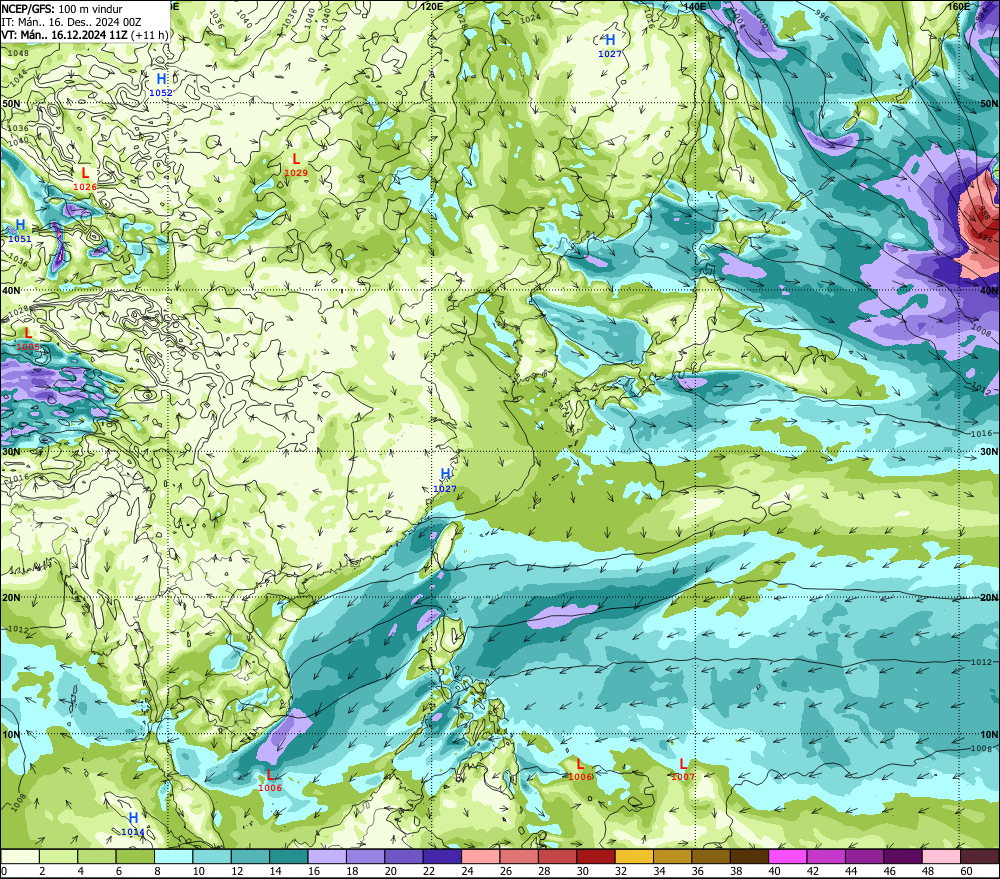Click the 140E longitude label

[x=695, y=6]
